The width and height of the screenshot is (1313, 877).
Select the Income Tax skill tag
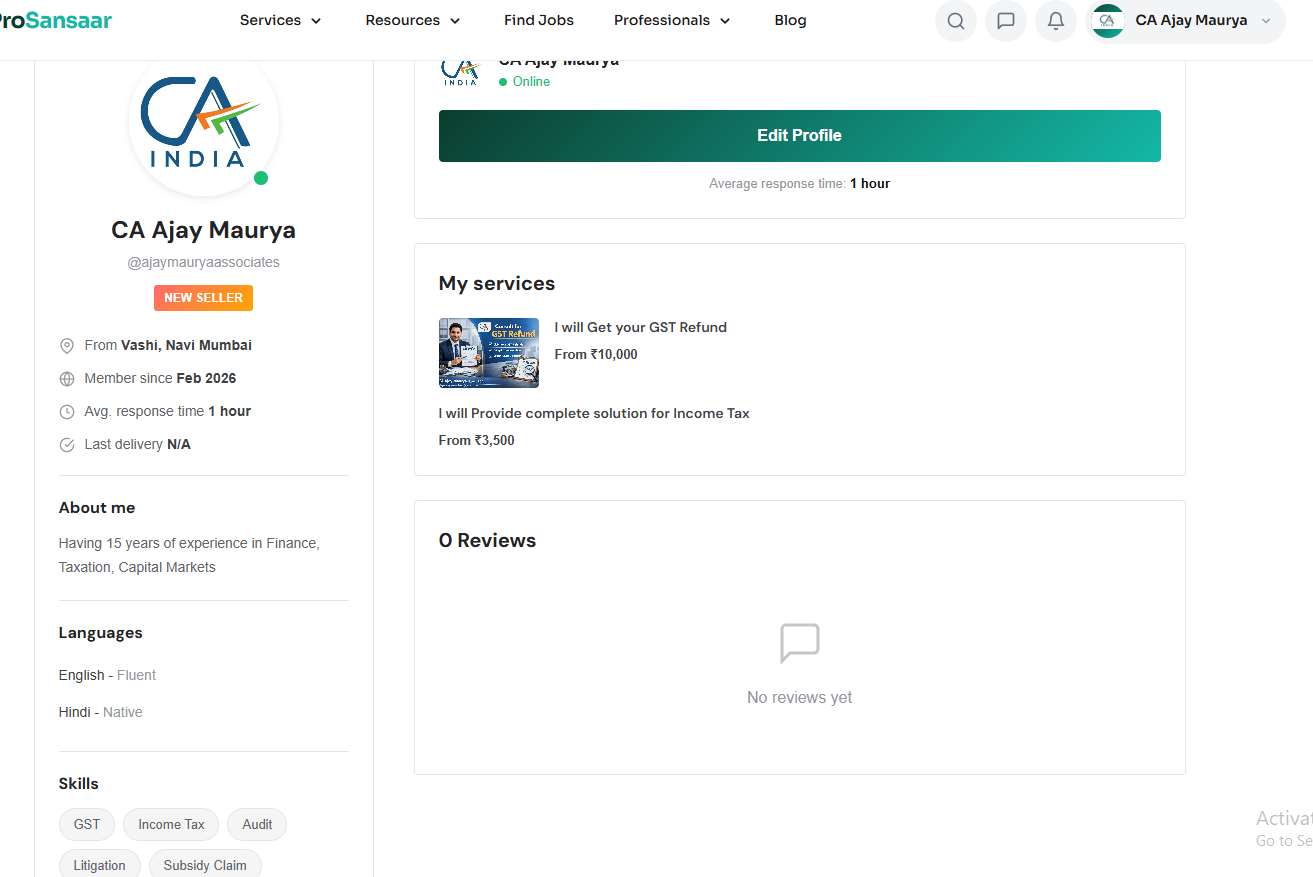pos(171,825)
